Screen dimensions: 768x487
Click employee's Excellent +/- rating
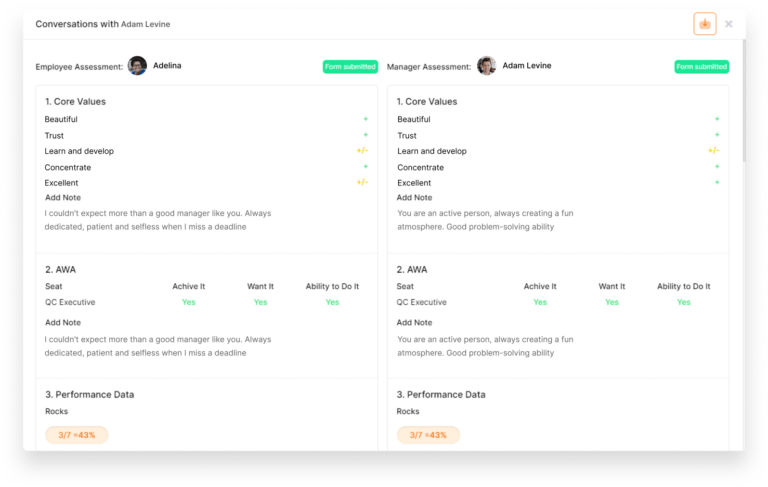click(x=362, y=183)
